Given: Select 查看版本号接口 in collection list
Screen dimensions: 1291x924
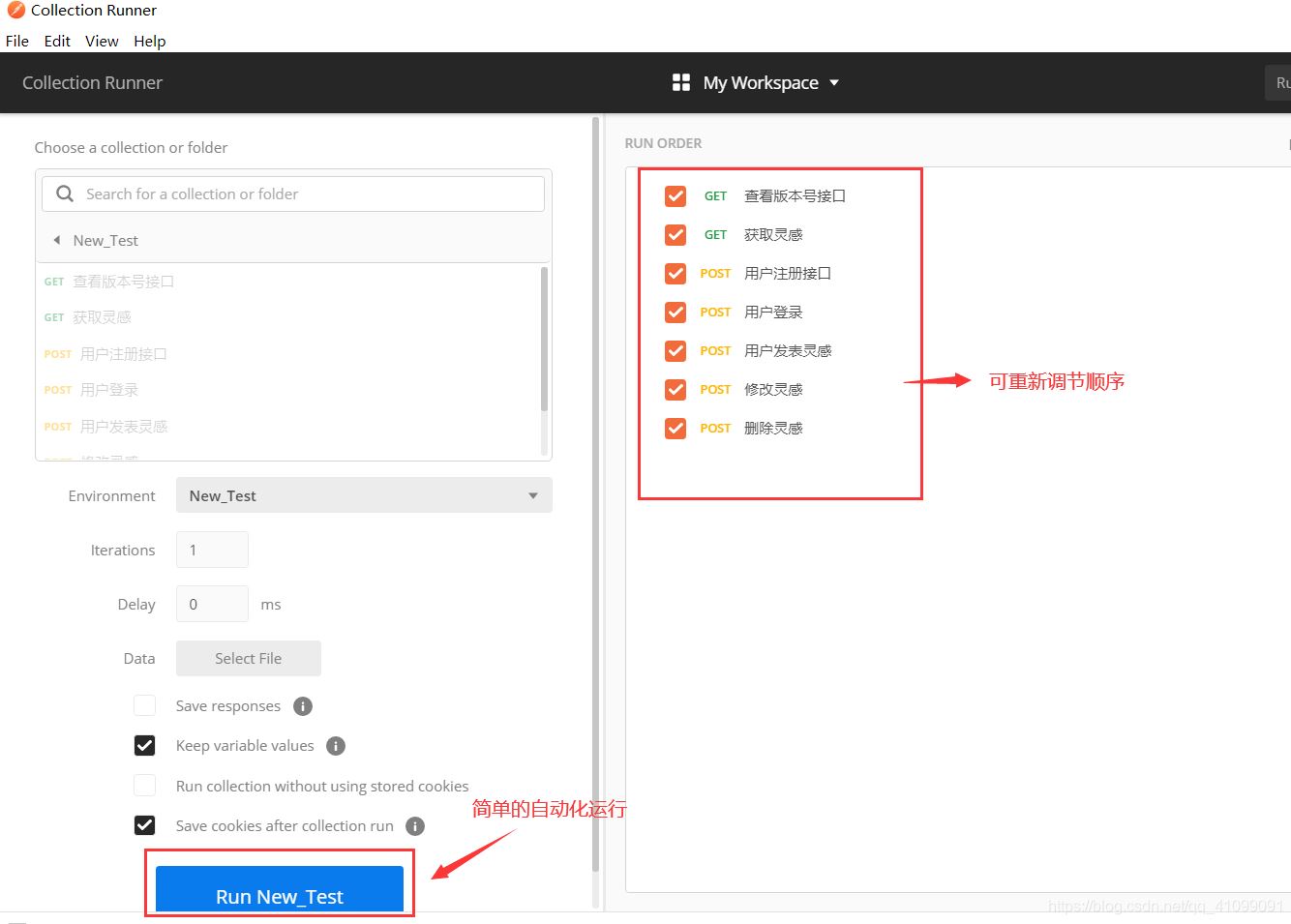Looking at the screenshot, I should (x=123, y=282).
